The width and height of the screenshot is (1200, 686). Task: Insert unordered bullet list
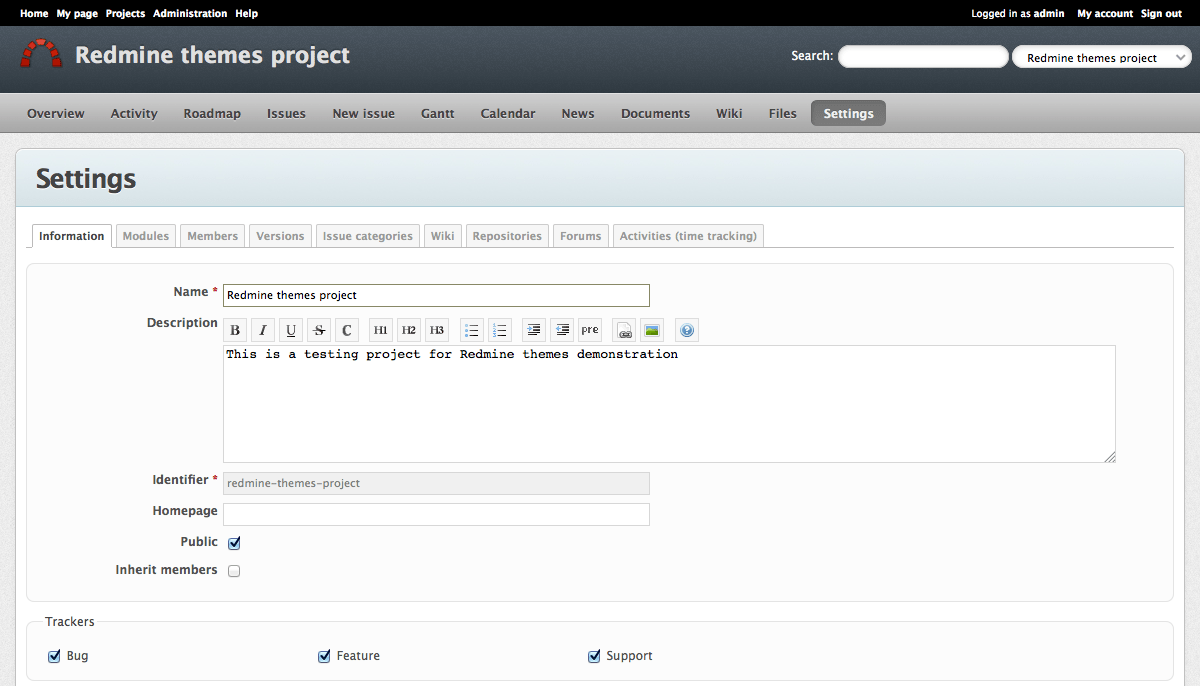[472, 330]
